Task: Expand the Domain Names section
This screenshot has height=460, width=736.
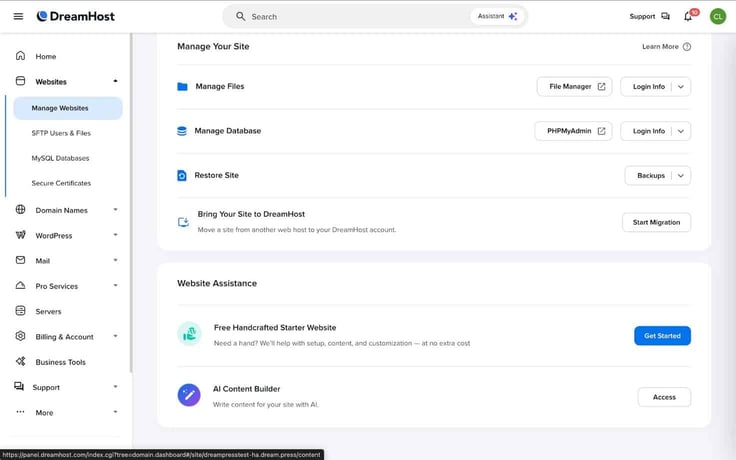Action: (115, 210)
